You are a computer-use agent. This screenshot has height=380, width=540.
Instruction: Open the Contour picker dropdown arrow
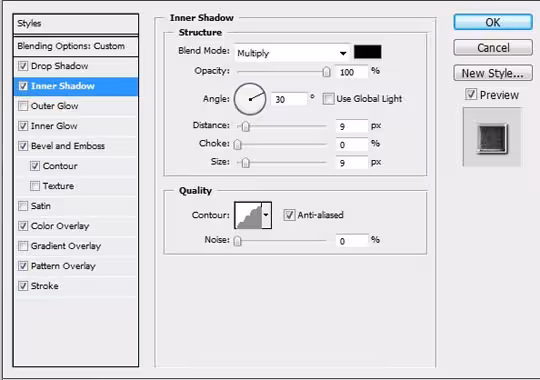(x=266, y=215)
